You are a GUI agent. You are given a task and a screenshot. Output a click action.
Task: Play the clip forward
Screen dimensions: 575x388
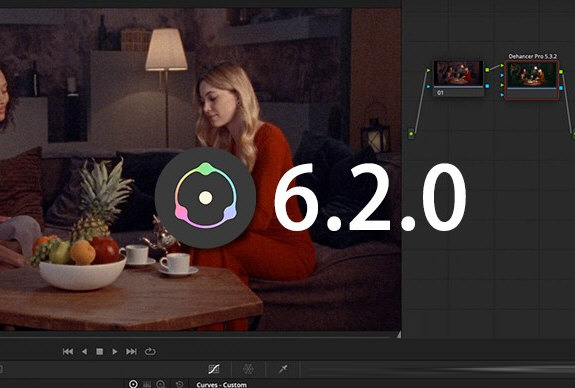(x=115, y=352)
